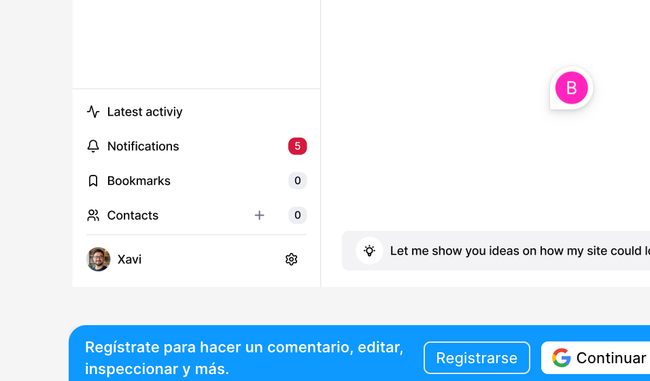Click the Contacts count badge 0
Viewport: 650px width, 381px height.
tap(297, 215)
